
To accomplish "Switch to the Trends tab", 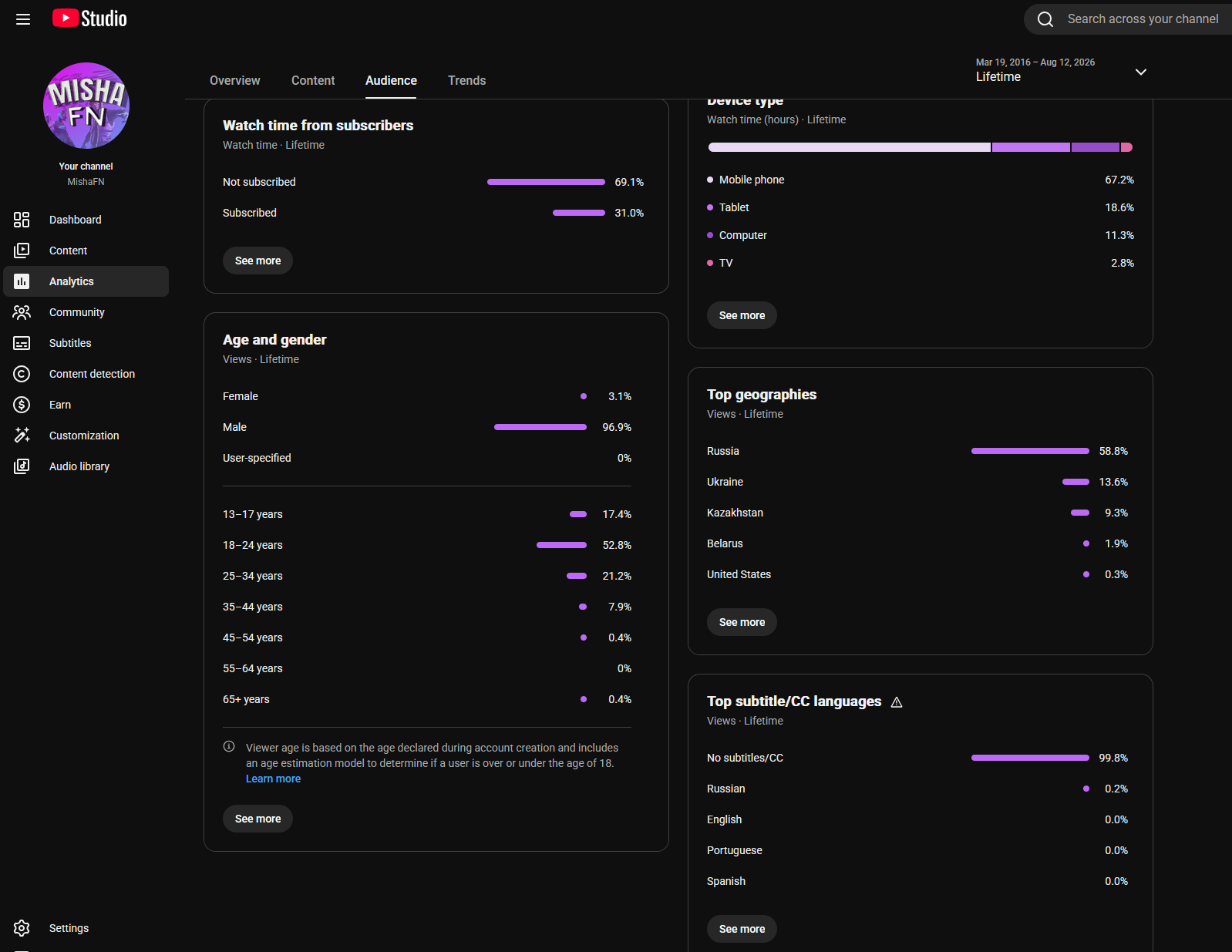I will click(467, 80).
